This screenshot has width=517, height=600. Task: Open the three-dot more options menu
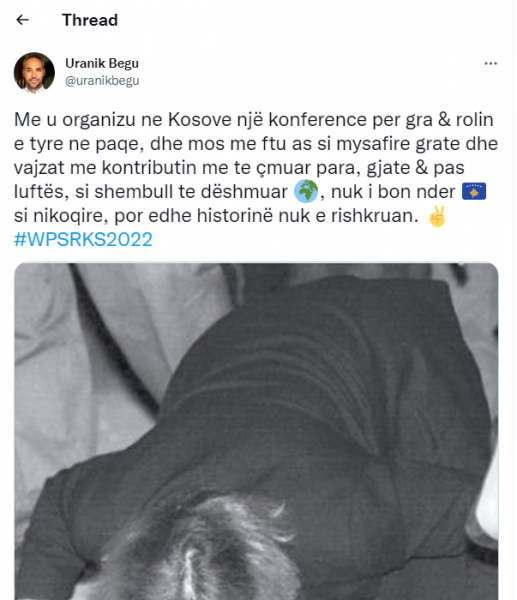(491, 64)
